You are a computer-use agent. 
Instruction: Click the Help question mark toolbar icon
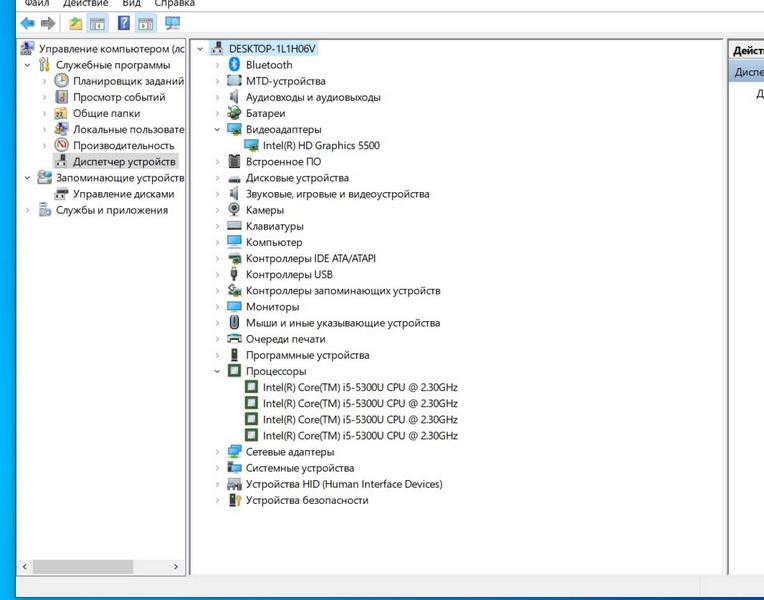[123, 23]
